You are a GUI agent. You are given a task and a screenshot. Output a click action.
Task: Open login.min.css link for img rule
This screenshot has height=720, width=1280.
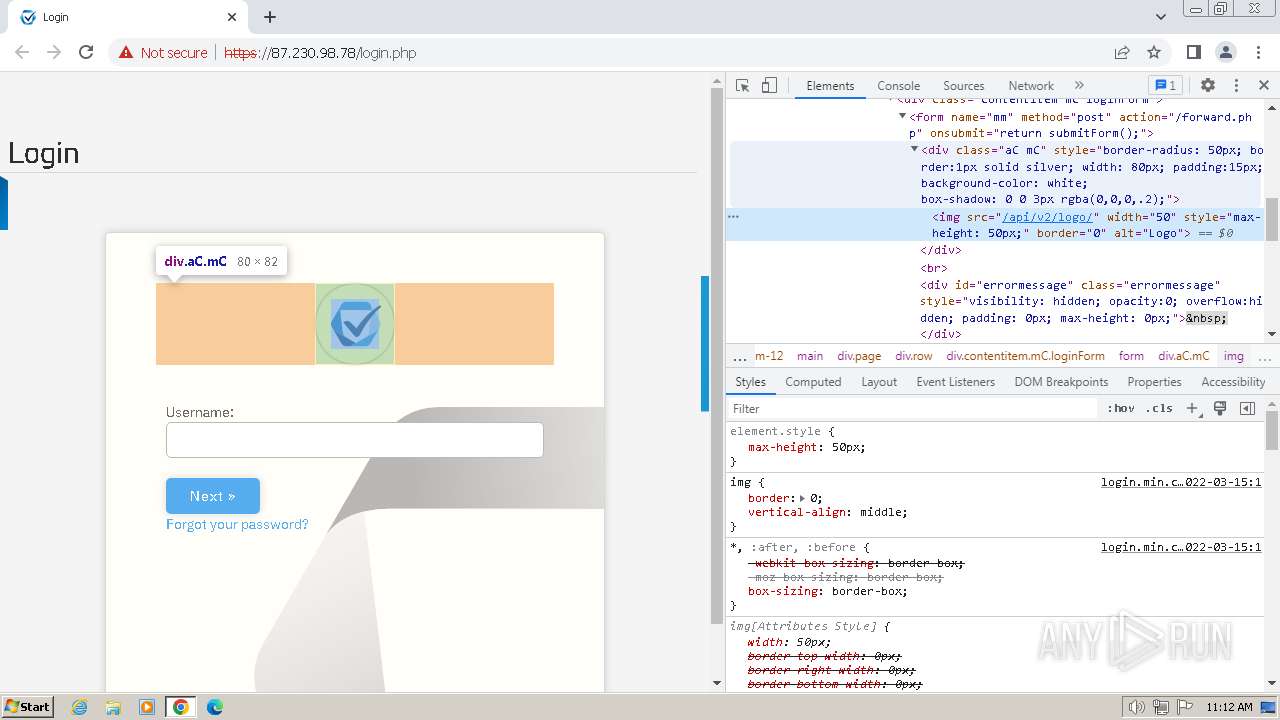click(1181, 482)
